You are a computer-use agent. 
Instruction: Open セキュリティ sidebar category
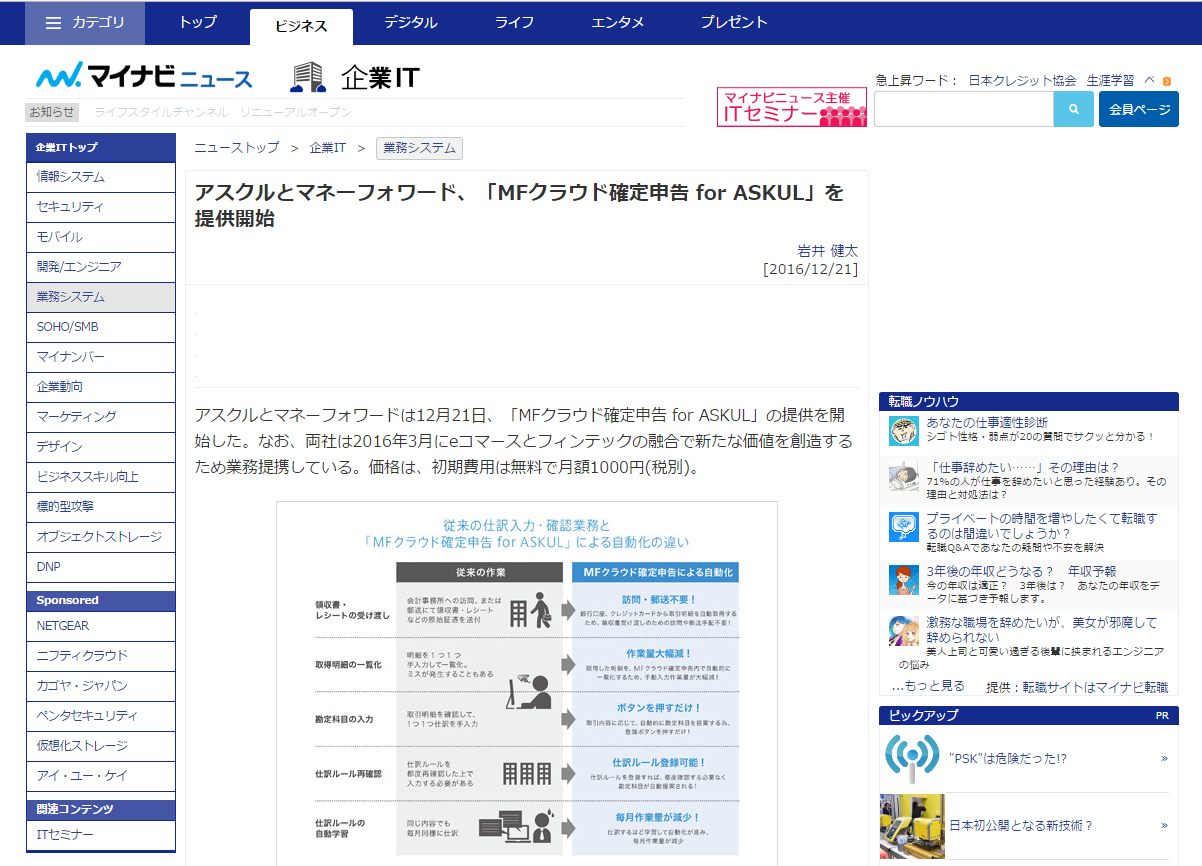[100, 207]
